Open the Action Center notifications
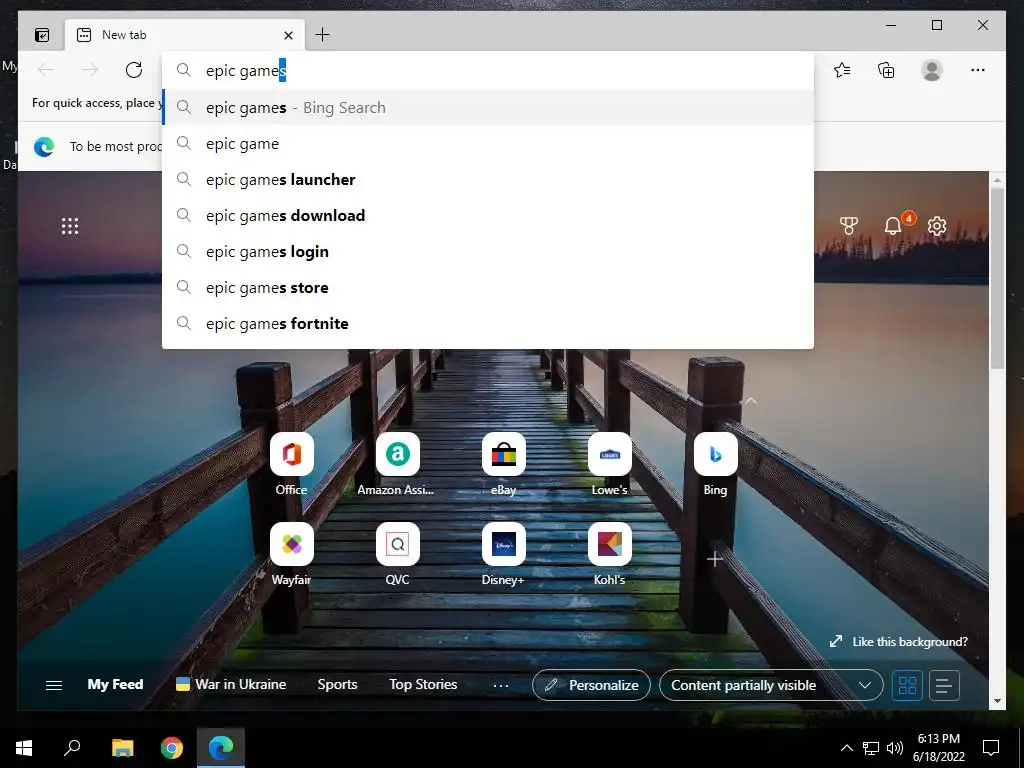The width and height of the screenshot is (1024, 768). pyautogui.click(x=991, y=748)
